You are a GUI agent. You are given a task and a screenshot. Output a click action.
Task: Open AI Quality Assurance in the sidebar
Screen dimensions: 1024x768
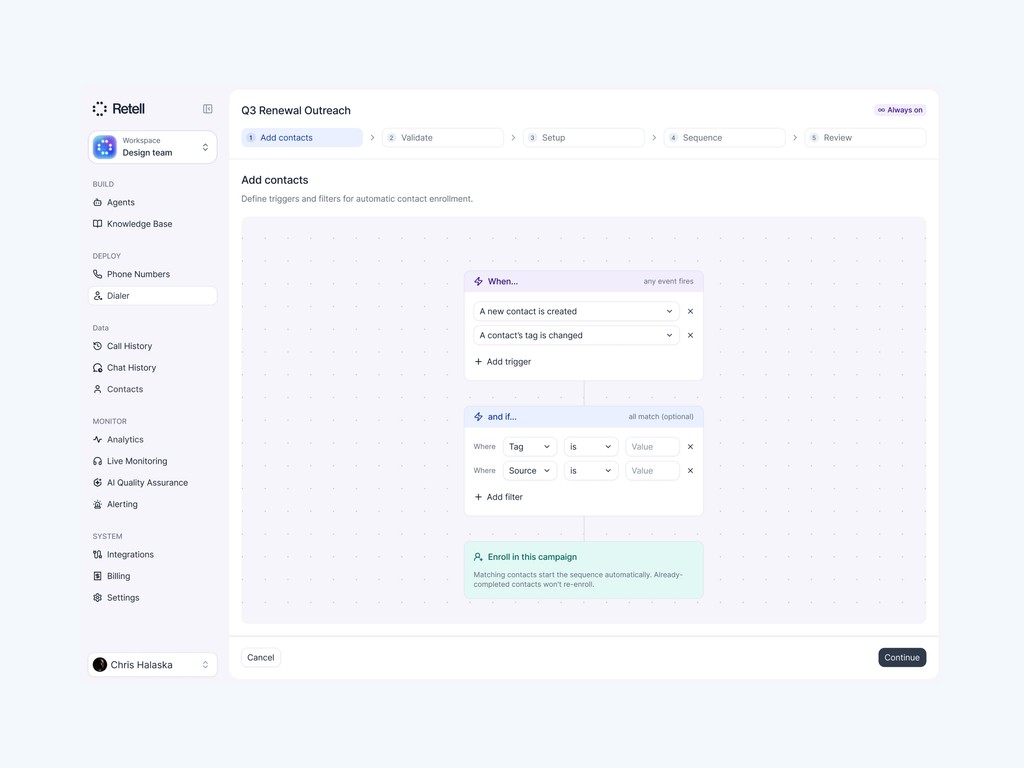[152, 483]
